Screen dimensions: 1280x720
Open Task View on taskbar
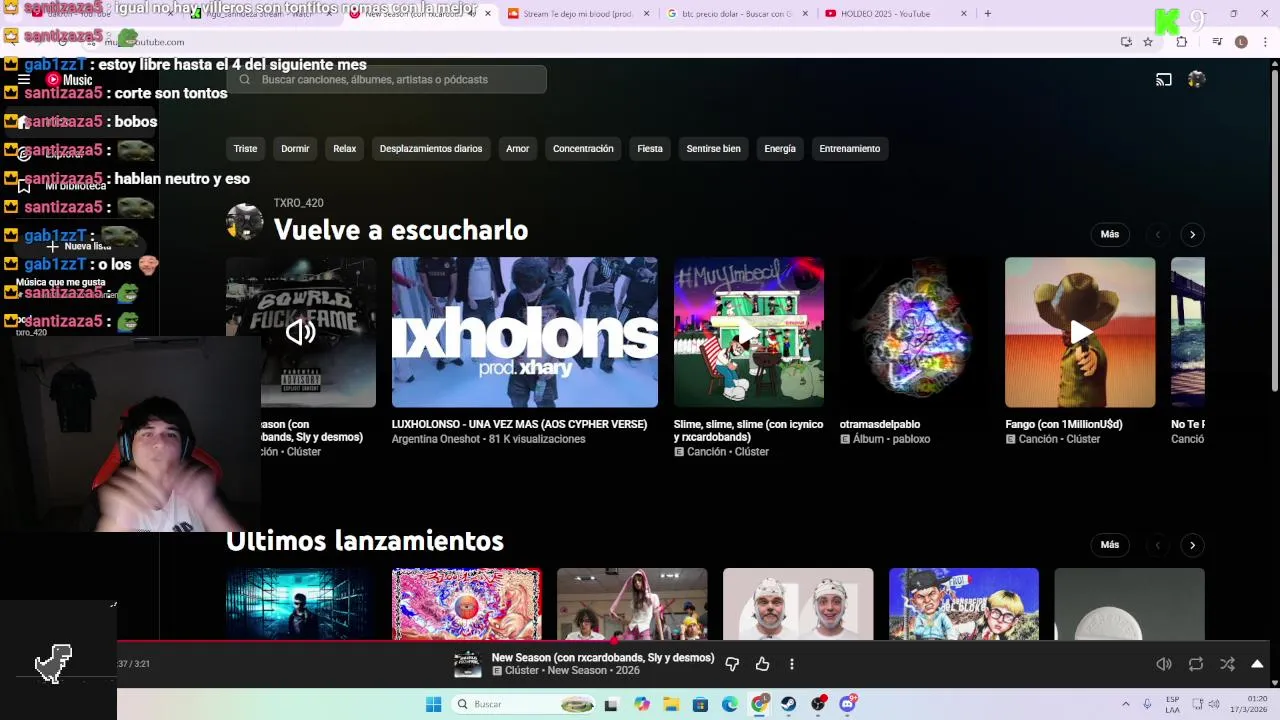(611, 704)
